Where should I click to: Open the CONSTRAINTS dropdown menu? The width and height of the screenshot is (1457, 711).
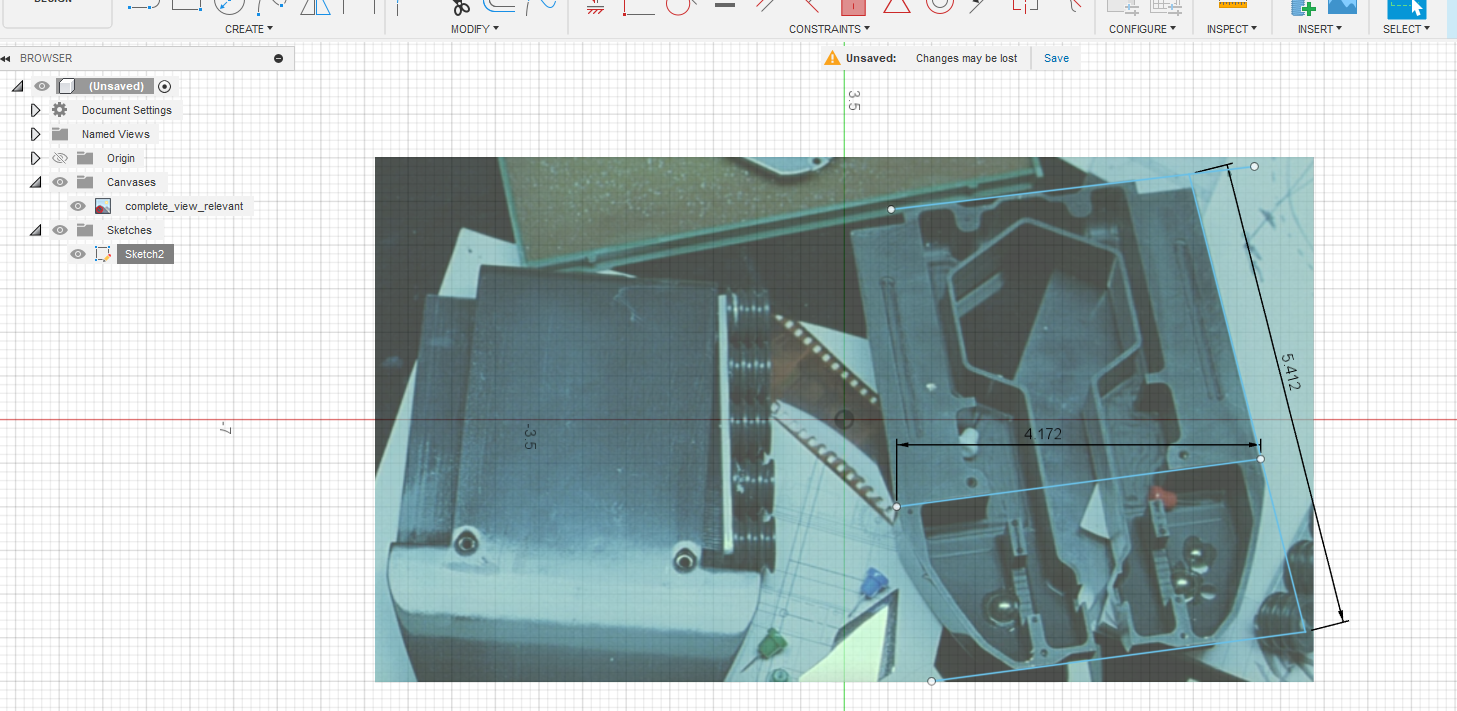(829, 29)
